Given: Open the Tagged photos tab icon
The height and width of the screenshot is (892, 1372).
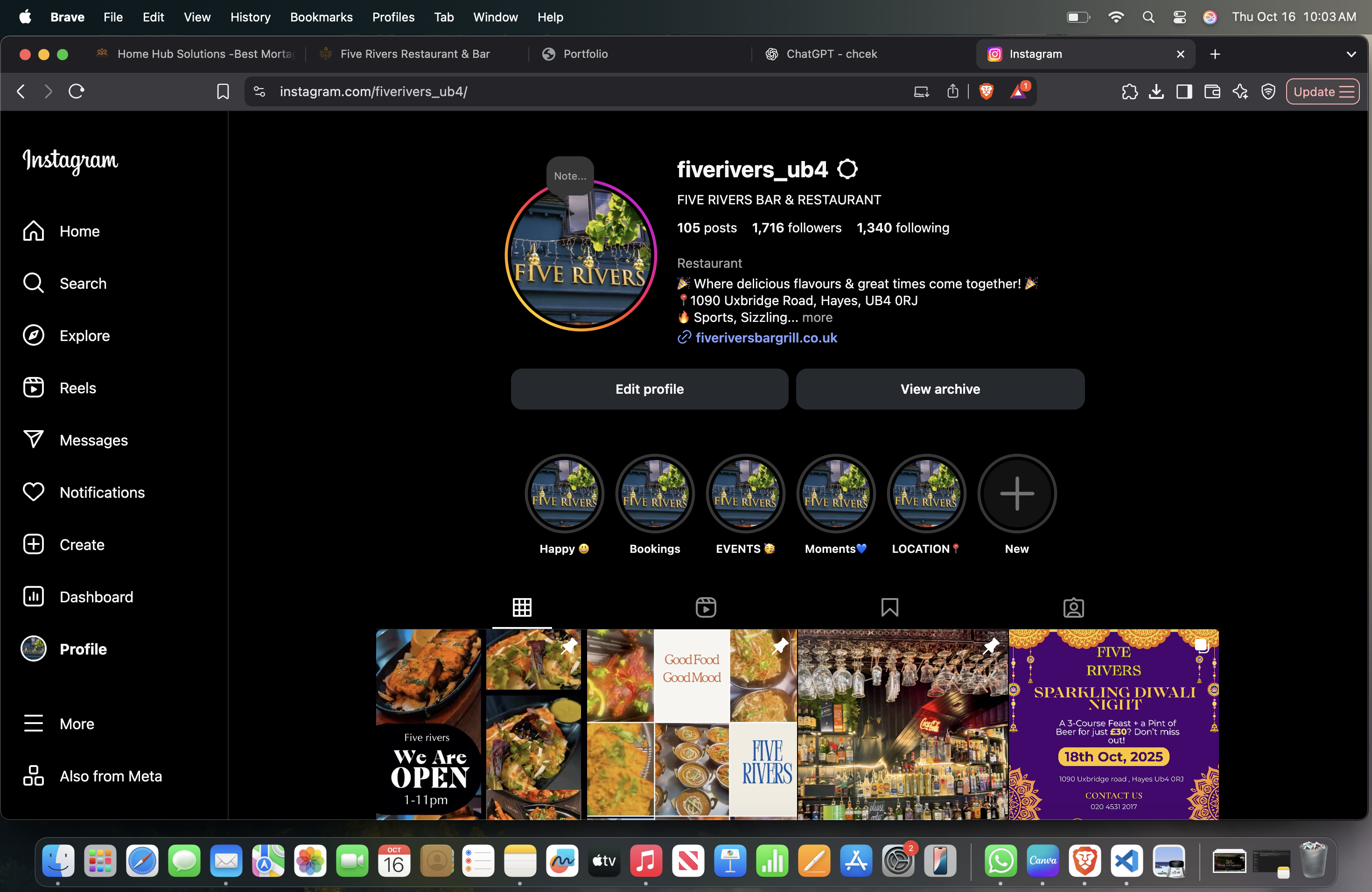Looking at the screenshot, I should pyautogui.click(x=1073, y=607).
